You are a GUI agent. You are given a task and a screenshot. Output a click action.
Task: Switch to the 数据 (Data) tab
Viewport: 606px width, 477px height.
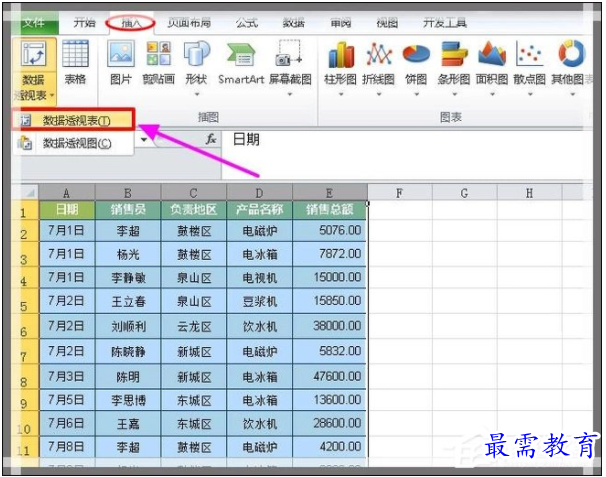coord(293,23)
